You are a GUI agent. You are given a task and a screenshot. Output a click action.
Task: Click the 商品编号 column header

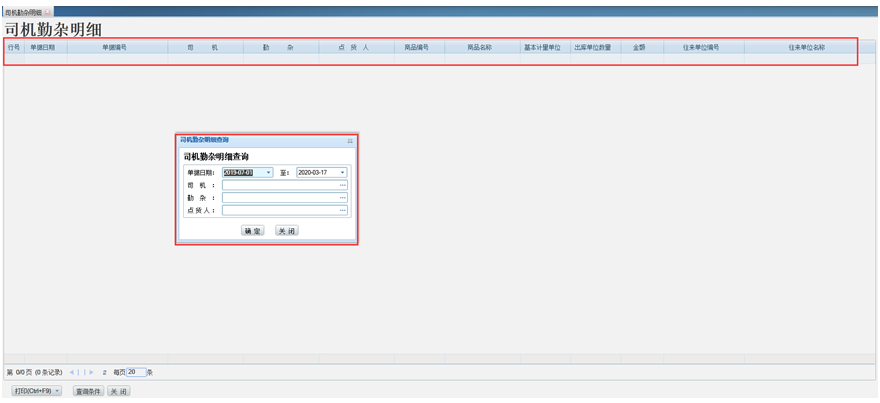pos(420,48)
